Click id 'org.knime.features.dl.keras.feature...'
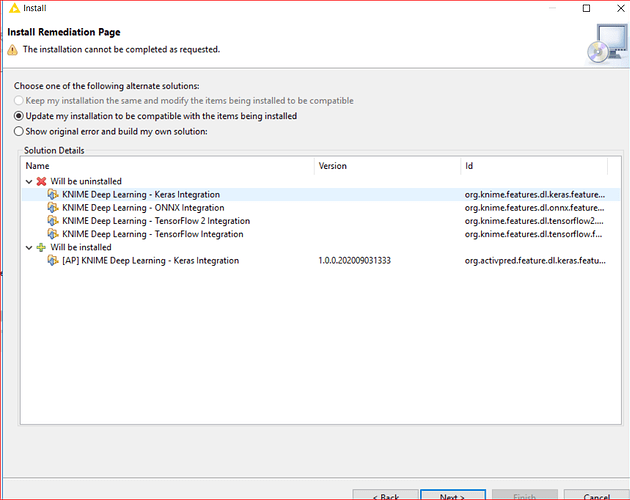Image resolution: width=630 pixels, height=500 pixels. pos(535,195)
